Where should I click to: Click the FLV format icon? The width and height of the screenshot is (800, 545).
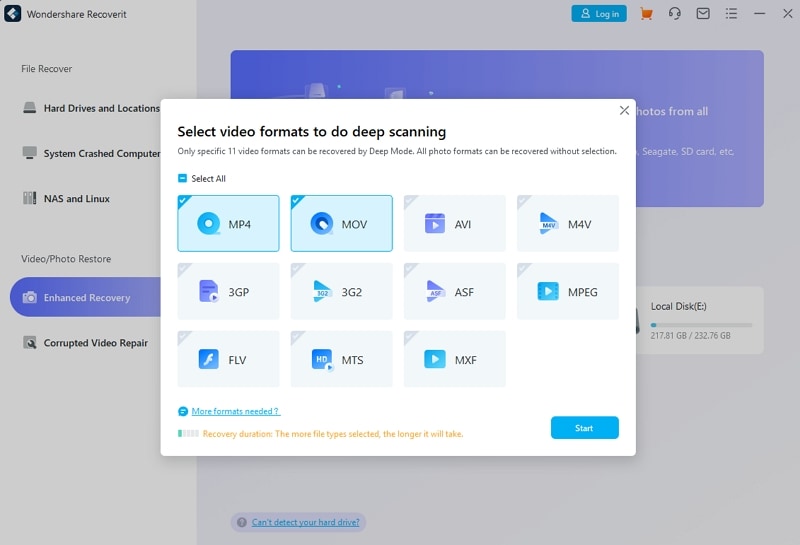click(x=208, y=359)
